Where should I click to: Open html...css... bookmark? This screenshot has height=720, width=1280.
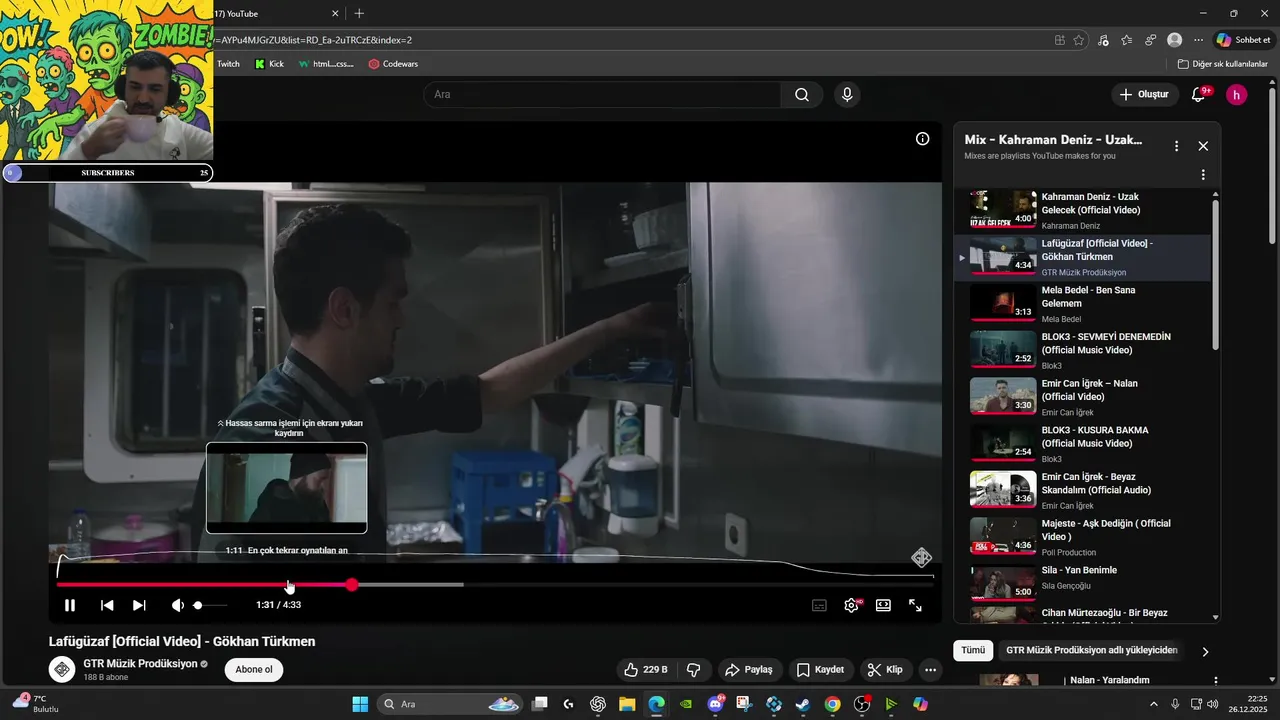pos(326,64)
